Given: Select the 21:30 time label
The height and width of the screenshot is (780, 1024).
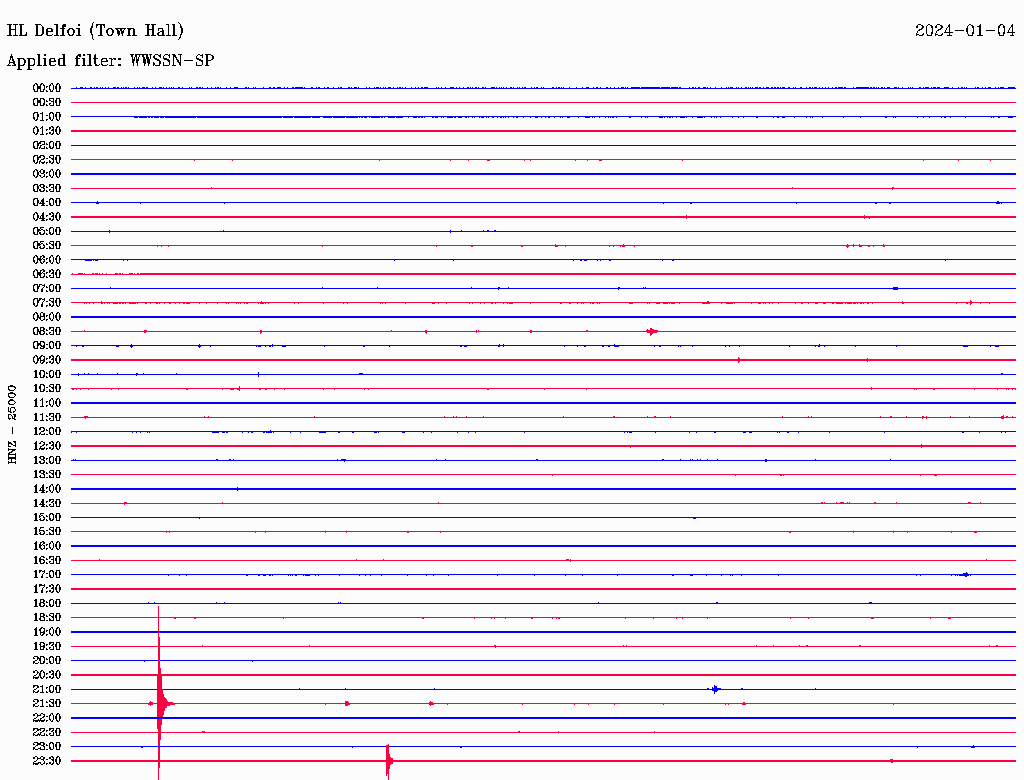Looking at the screenshot, I should click(47, 704).
